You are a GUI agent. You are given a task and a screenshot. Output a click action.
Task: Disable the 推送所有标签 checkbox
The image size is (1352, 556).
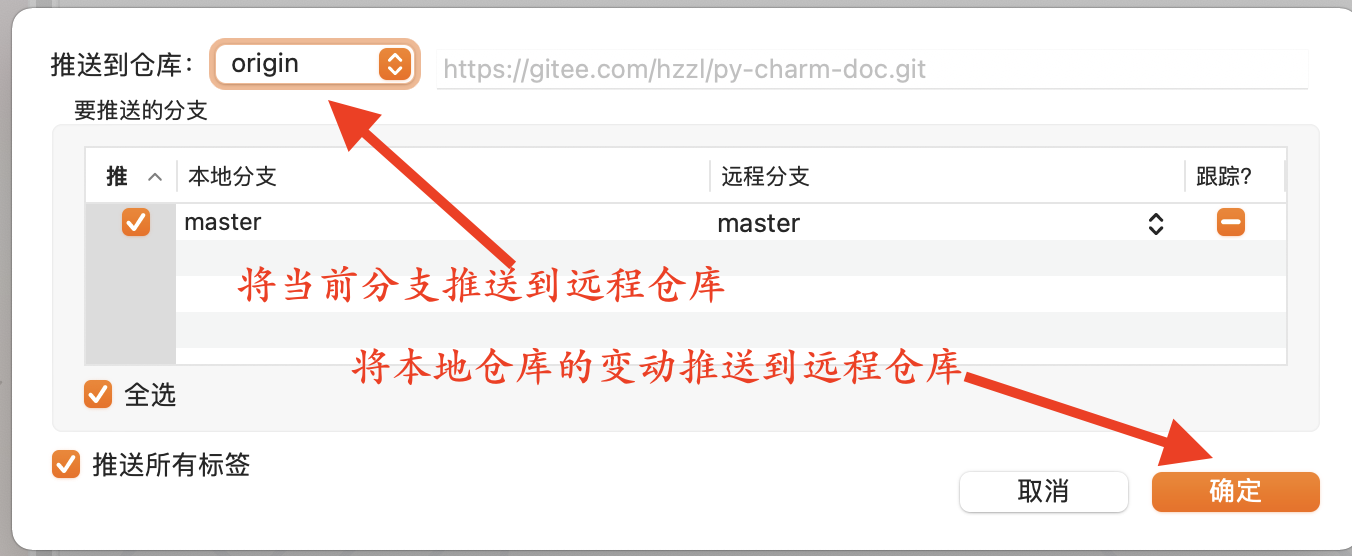coord(66,464)
